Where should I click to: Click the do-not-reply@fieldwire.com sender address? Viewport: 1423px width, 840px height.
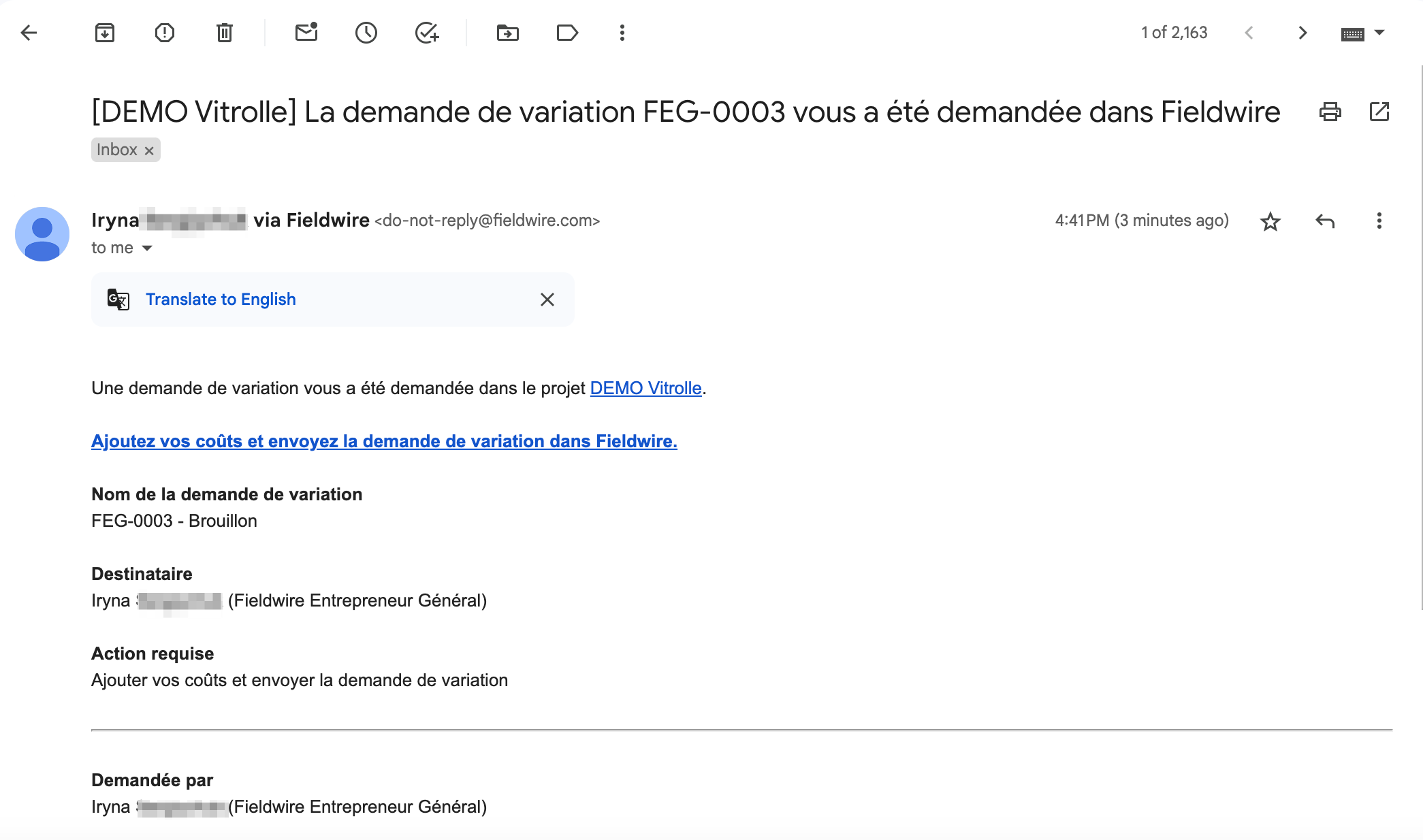(487, 221)
